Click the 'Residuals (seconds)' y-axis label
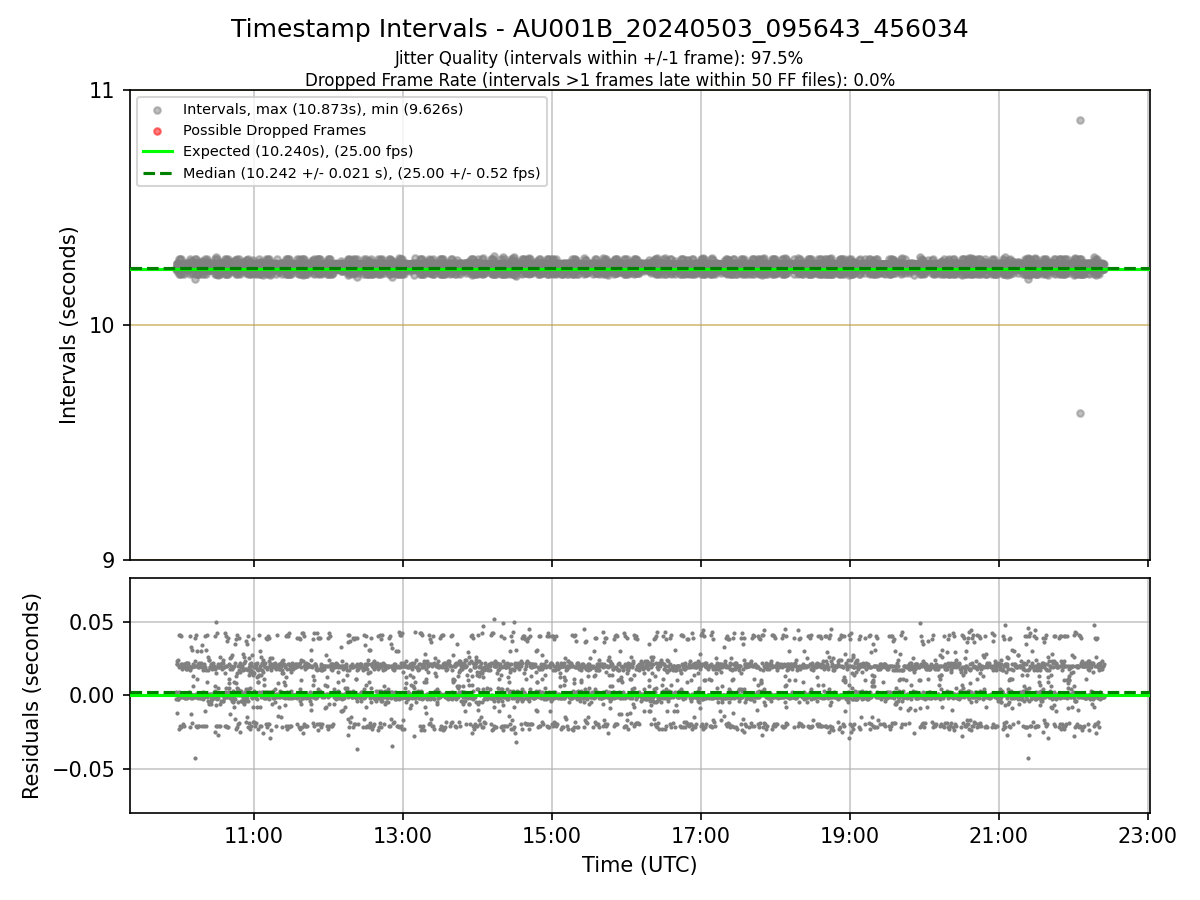Viewport: 1200px width, 900px height. click(x=32, y=696)
